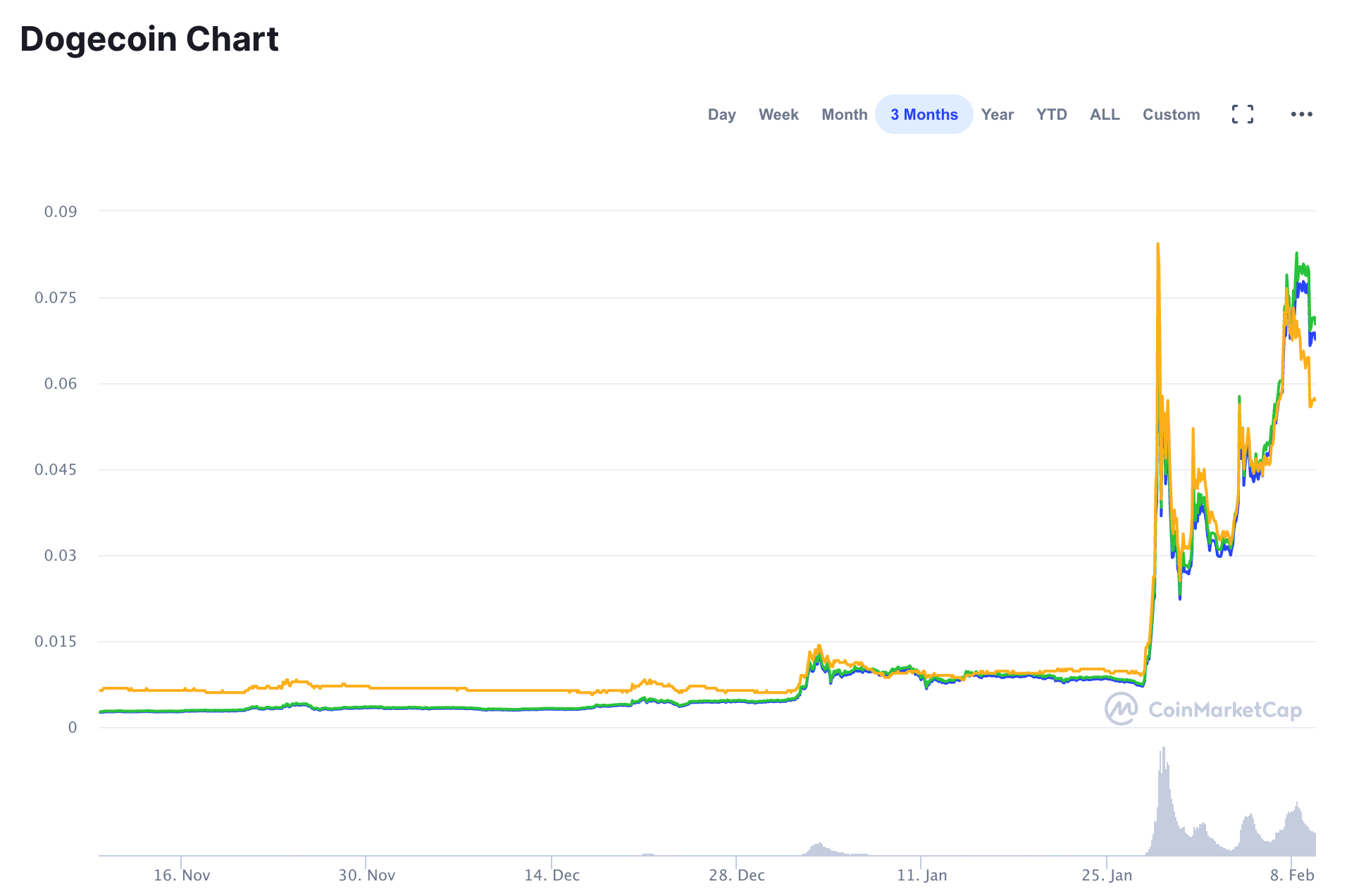Click the 8. Feb date label
1354x896 pixels.
(x=1292, y=875)
